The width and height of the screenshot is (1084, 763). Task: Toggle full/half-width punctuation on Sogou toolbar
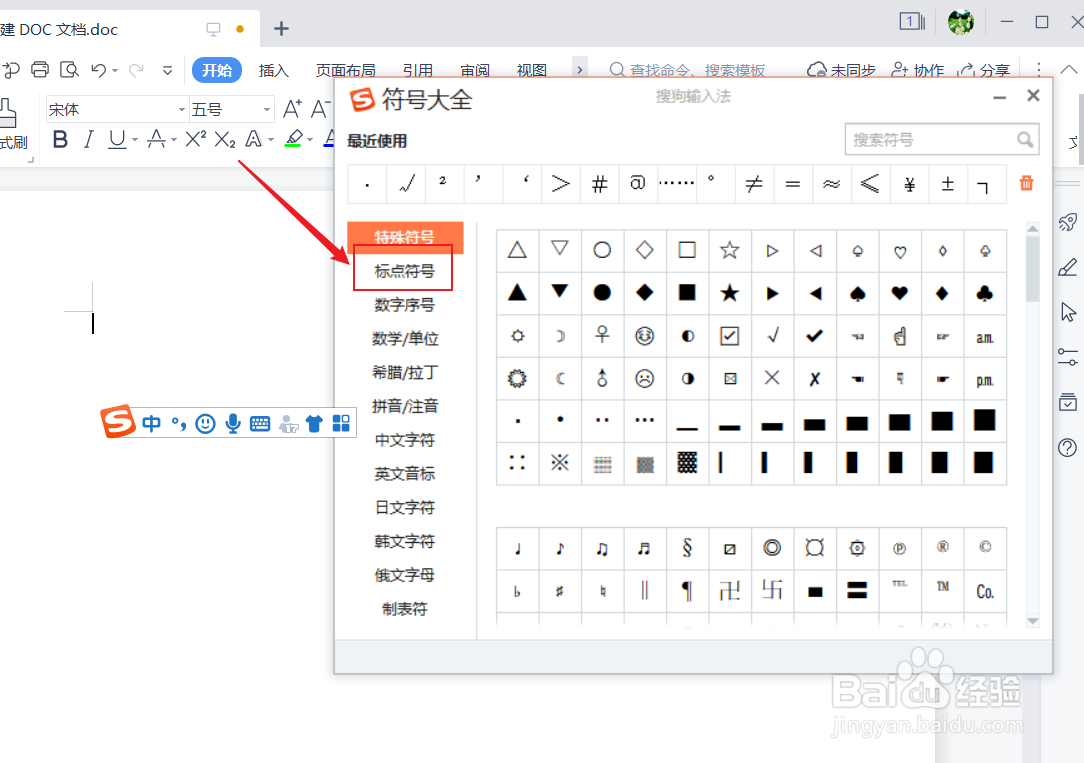click(177, 423)
